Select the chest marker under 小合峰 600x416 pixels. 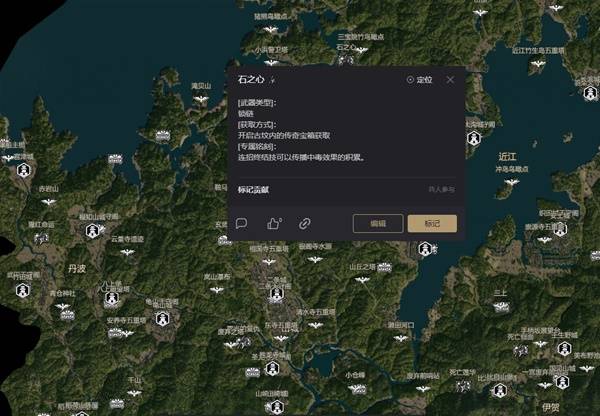coord(358,389)
